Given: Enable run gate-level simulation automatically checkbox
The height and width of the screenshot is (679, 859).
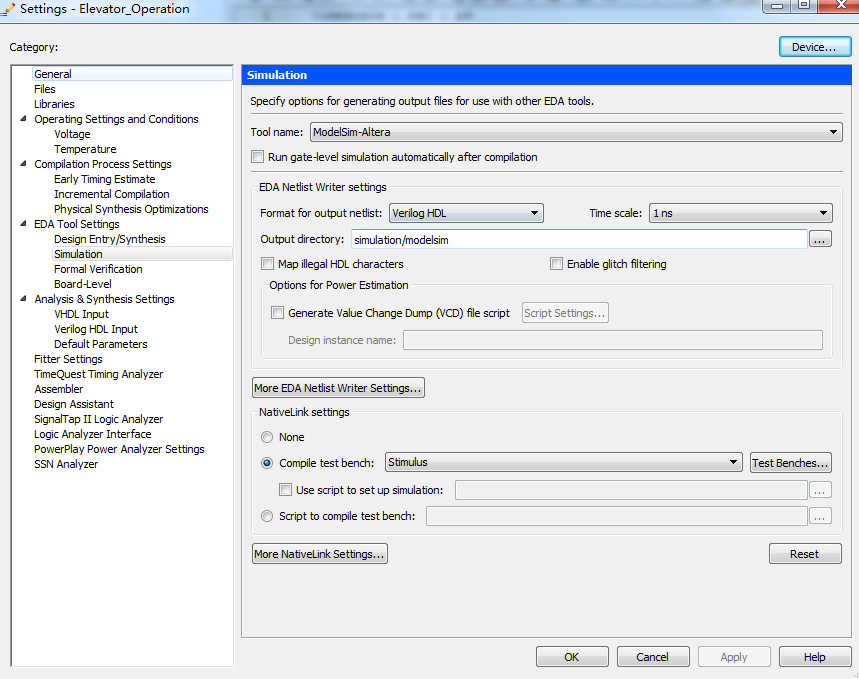Looking at the screenshot, I should pyautogui.click(x=257, y=157).
